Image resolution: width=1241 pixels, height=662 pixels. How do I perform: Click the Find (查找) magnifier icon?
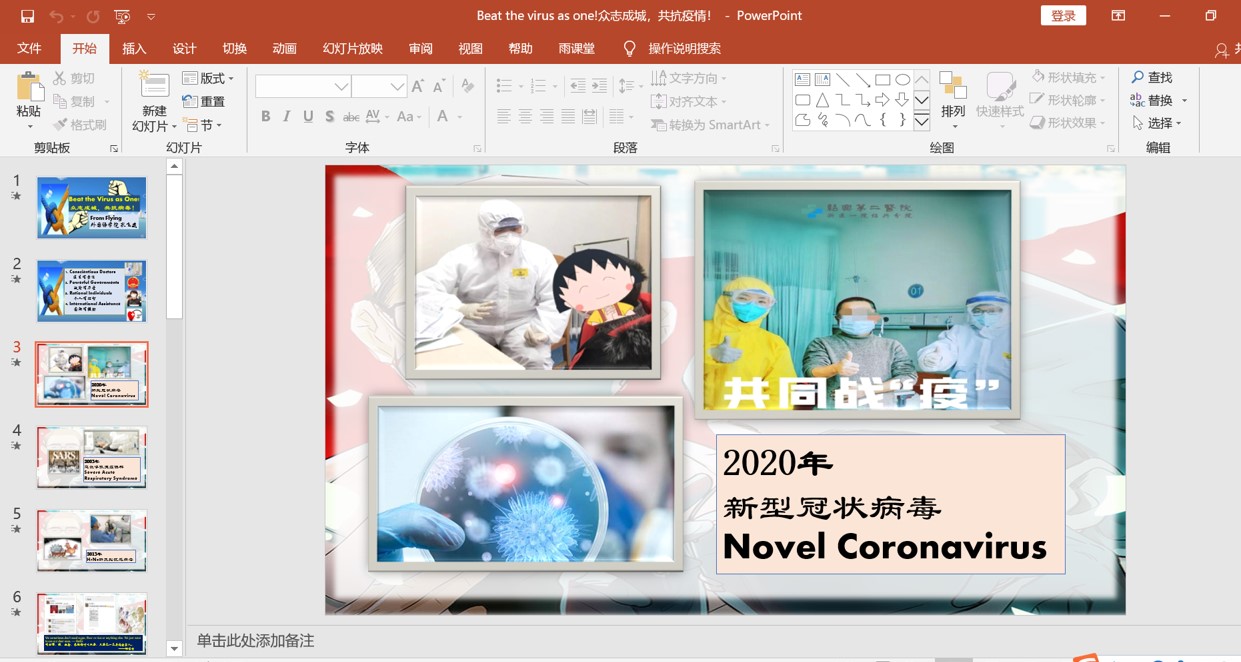click(x=1138, y=77)
